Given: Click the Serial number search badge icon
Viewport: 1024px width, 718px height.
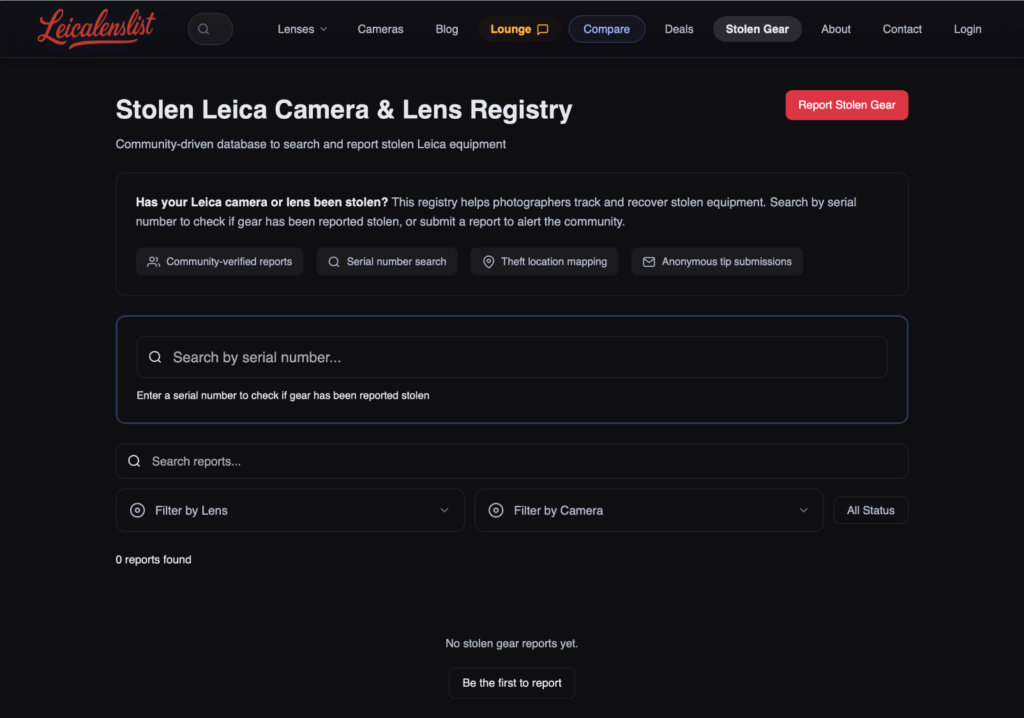Looking at the screenshot, I should coord(334,262).
